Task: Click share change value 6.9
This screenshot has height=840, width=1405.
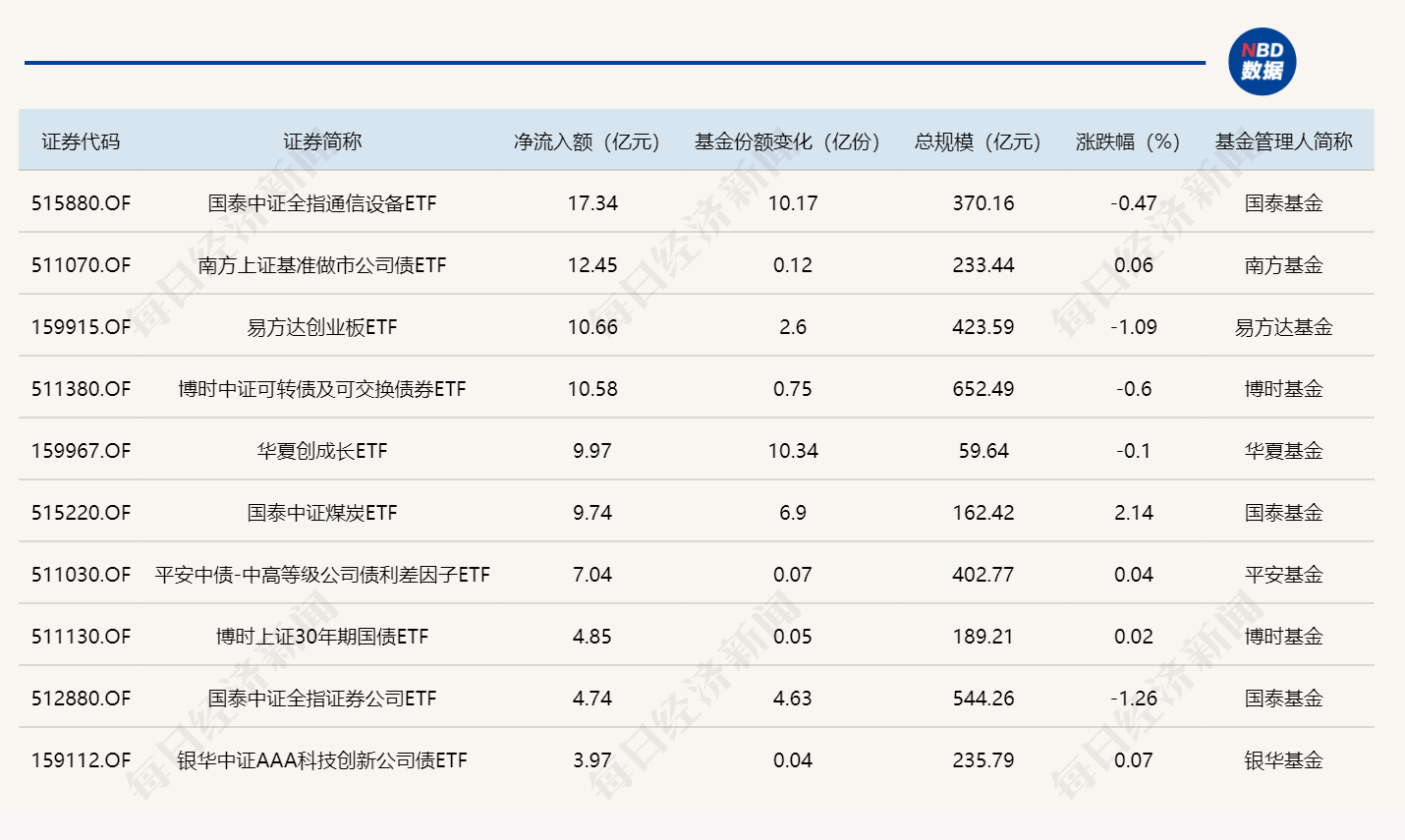Action: click(x=793, y=513)
